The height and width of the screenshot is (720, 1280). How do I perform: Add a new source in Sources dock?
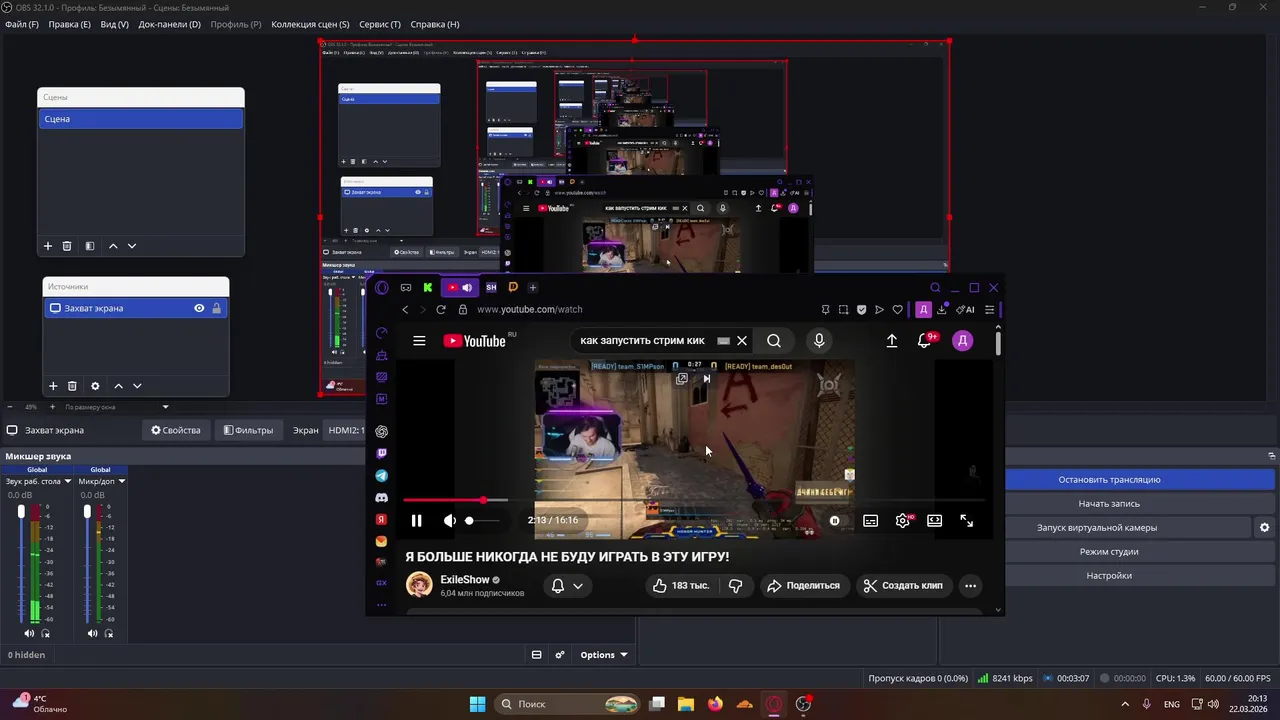pos(53,386)
